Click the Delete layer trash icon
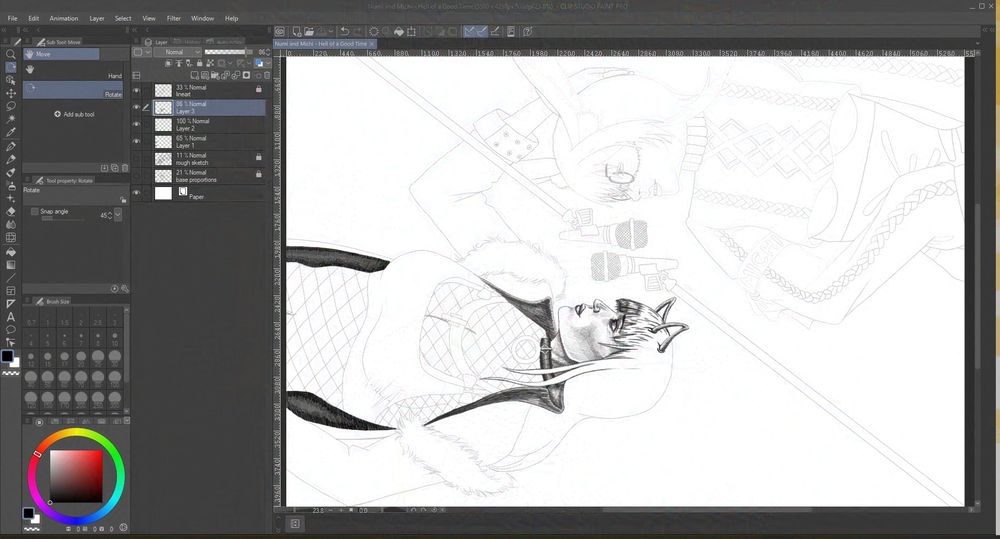This screenshot has width=1000, height=539. coord(267,75)
